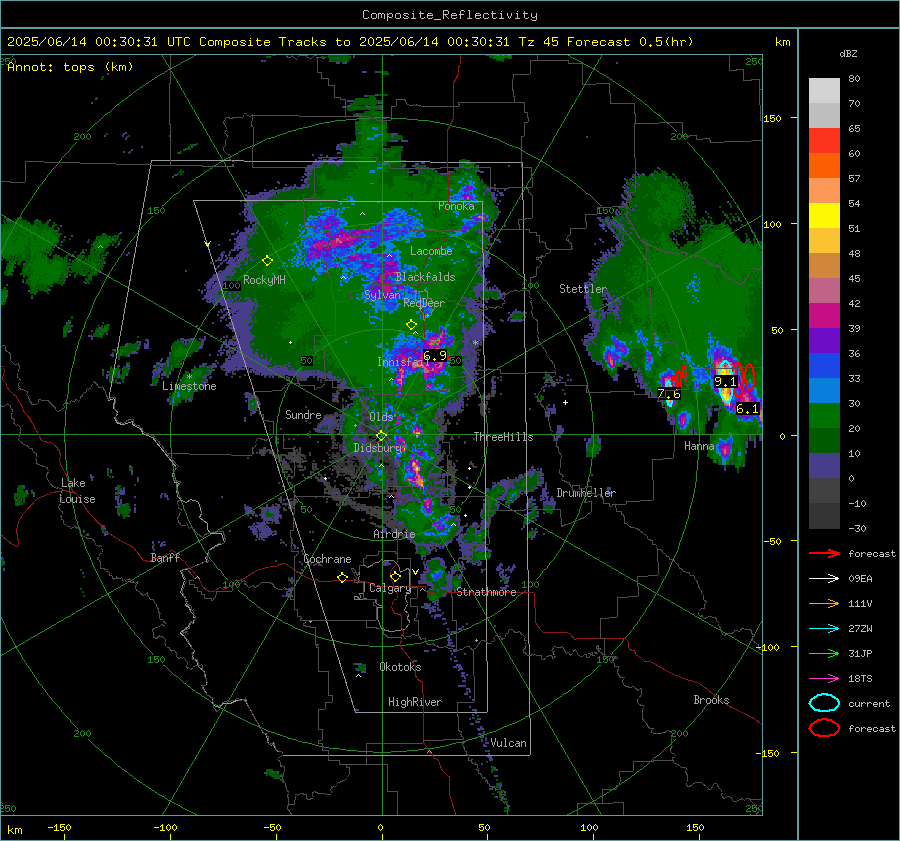Screen dimensions: 900x841
Task: Click the Stettler city label
Action: pyautogui.click(x=583, y=289)
